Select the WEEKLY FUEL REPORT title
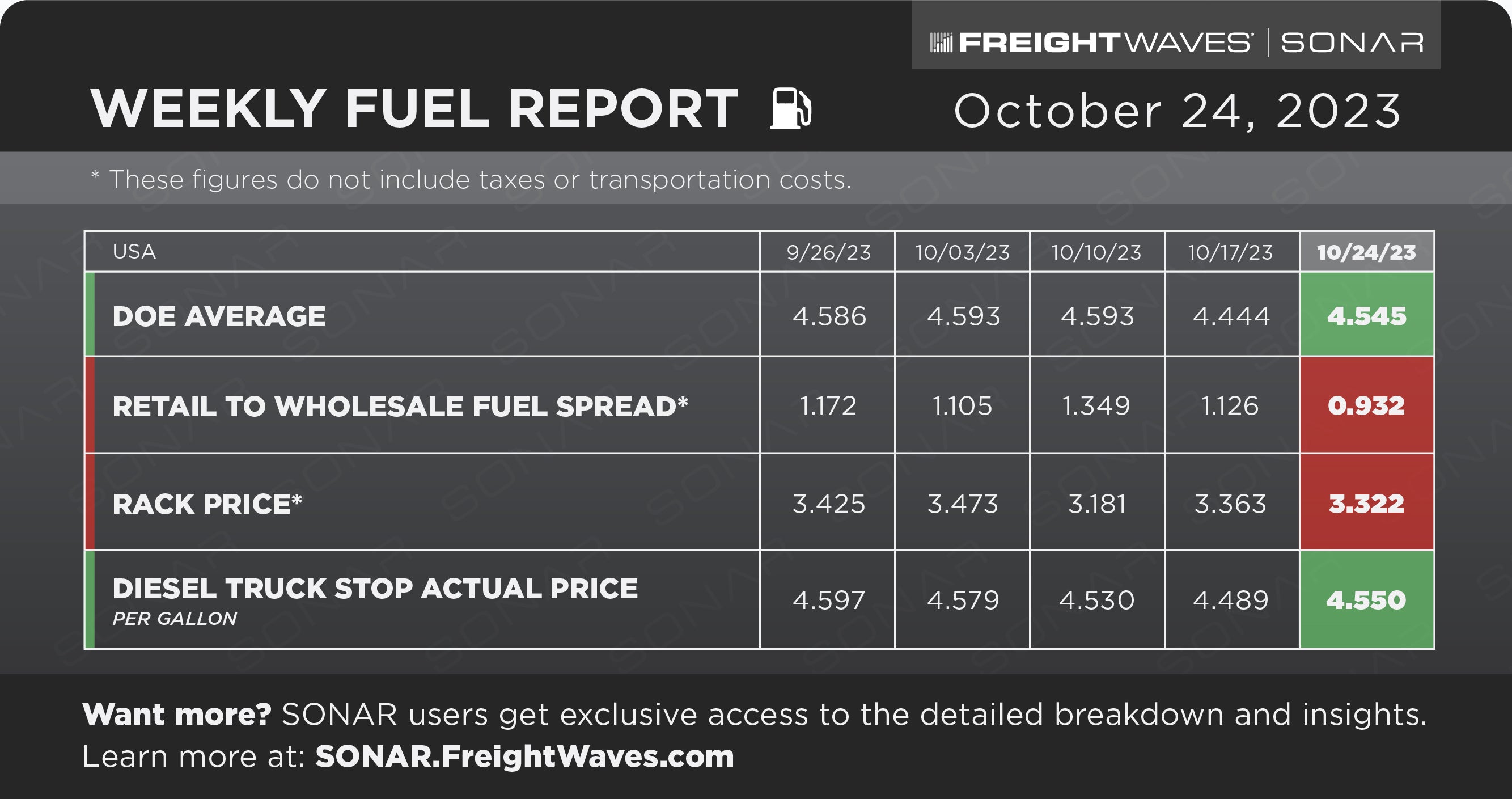1512x799 pixels. 414,108
